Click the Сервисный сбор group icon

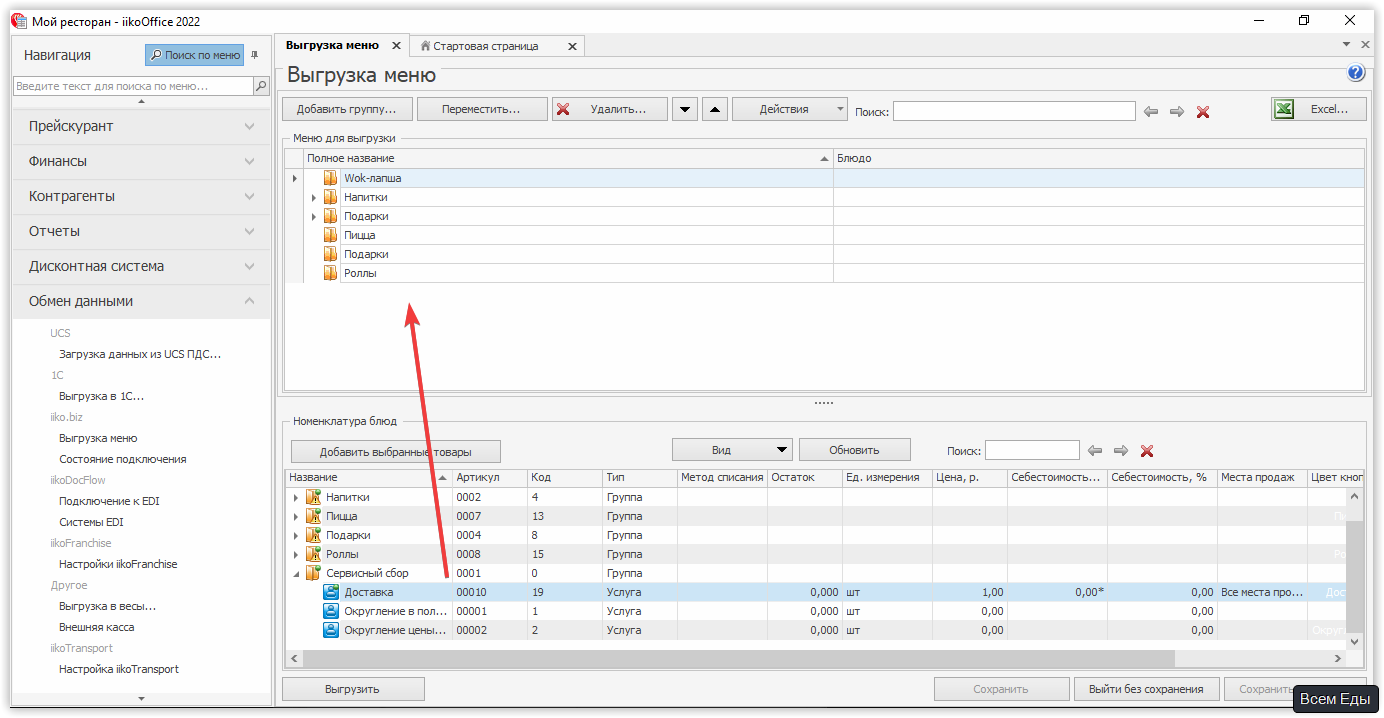313,573
